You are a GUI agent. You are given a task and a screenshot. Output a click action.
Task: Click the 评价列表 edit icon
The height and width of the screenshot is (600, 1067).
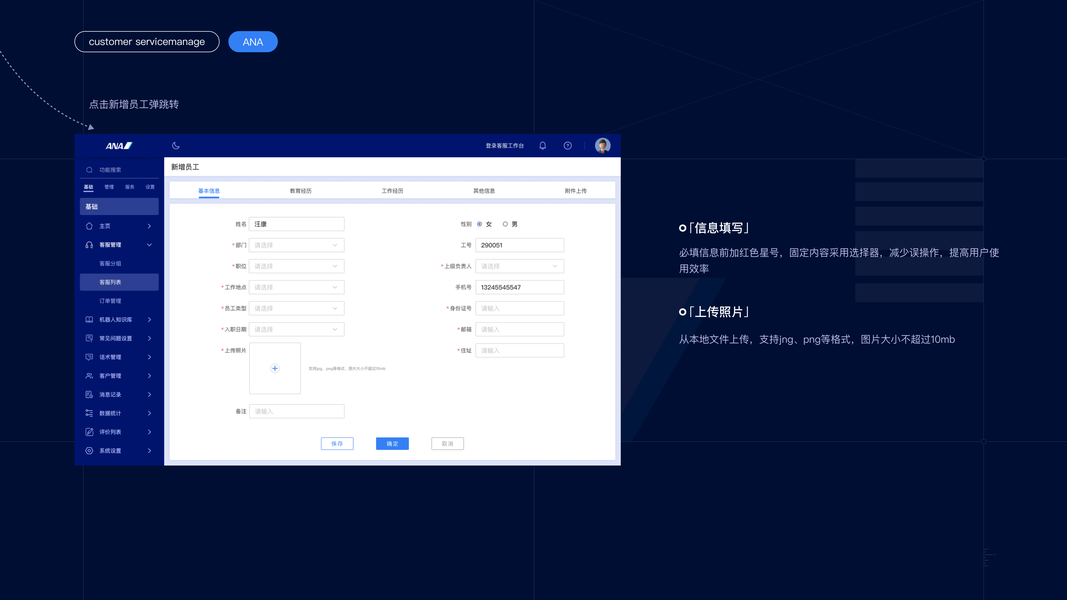[x=89, y=432]
